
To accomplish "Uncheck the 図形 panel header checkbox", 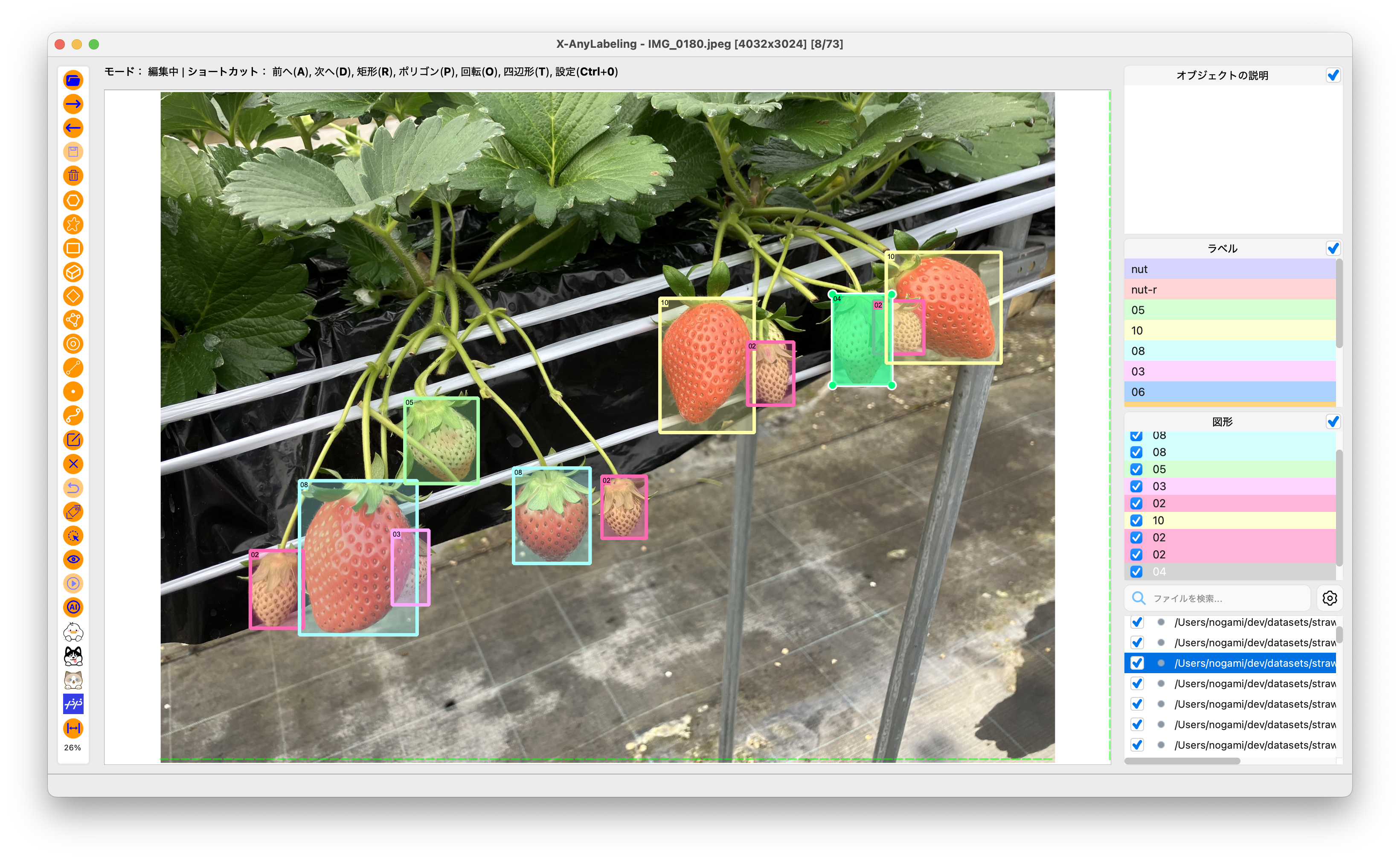I will coord(1333,421).
